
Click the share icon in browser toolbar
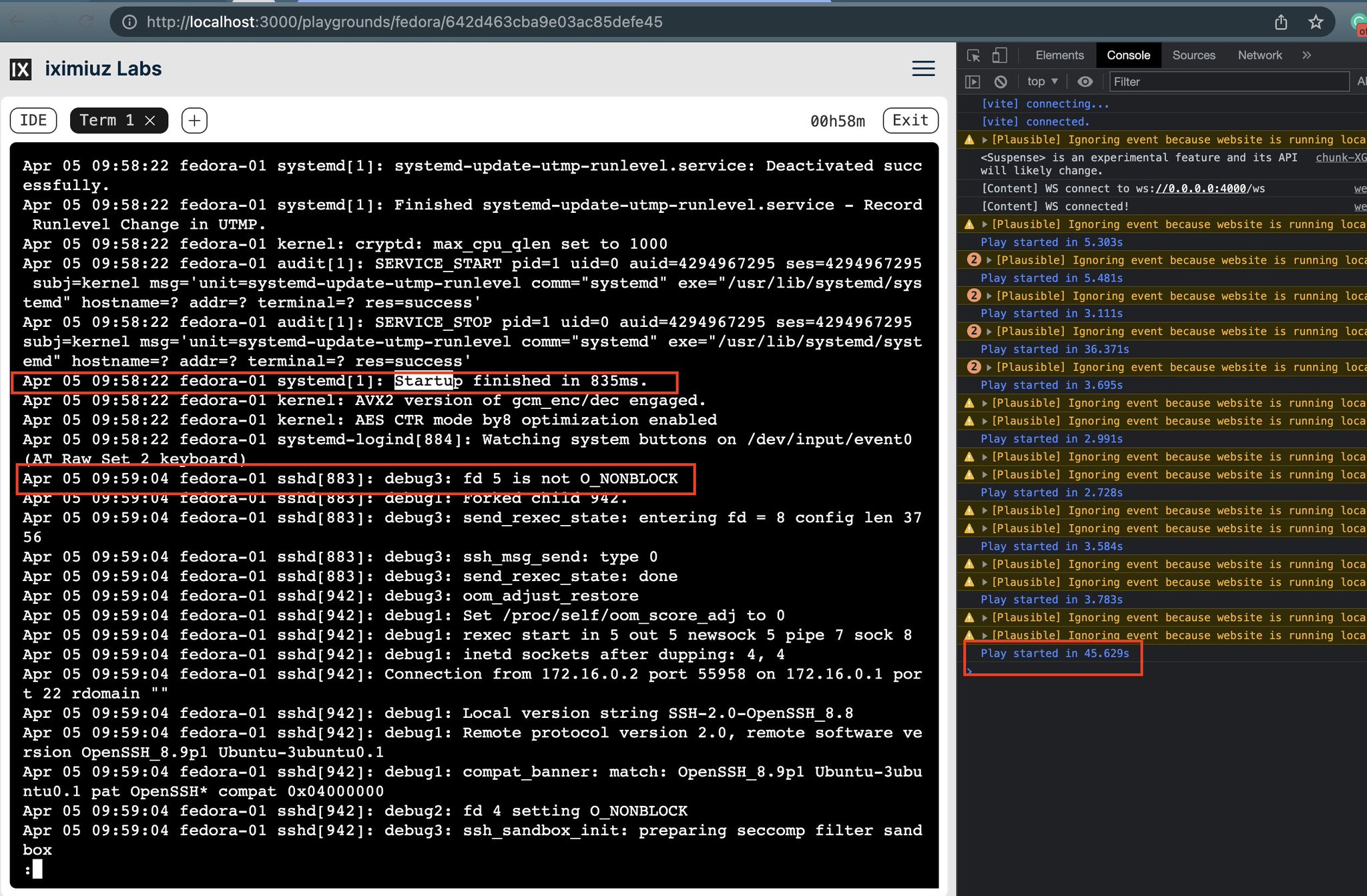coord(1280,21)
